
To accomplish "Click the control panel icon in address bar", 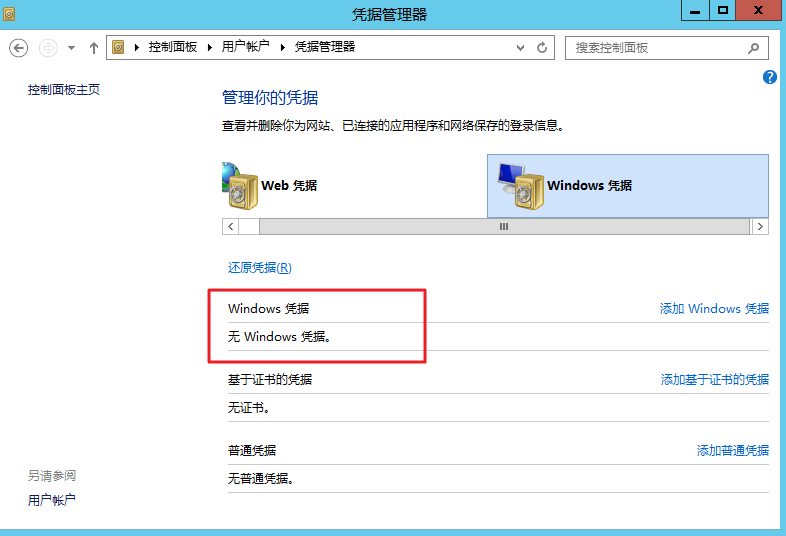I will pos(119,47).
